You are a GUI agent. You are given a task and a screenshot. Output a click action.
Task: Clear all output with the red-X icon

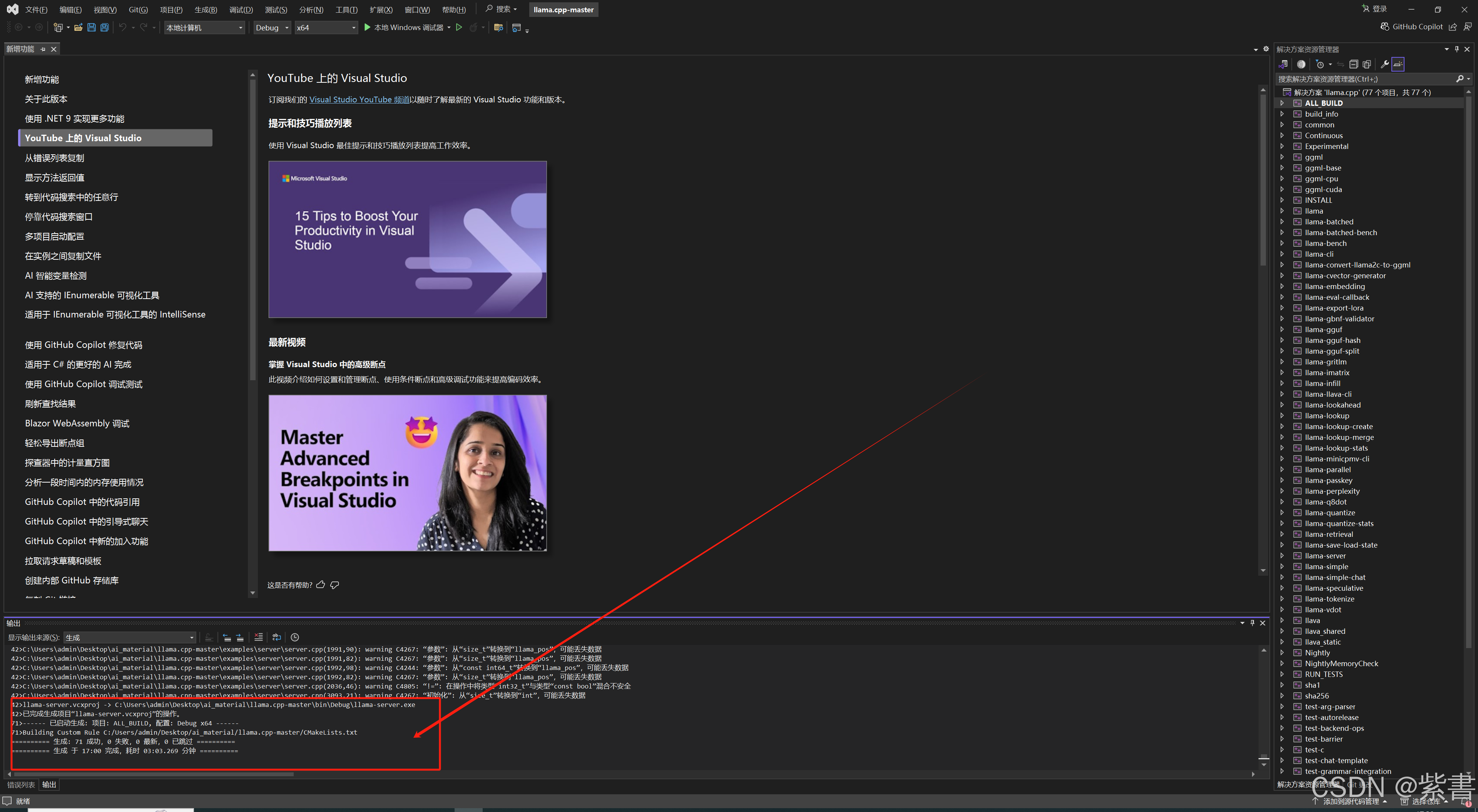(259, 637)
